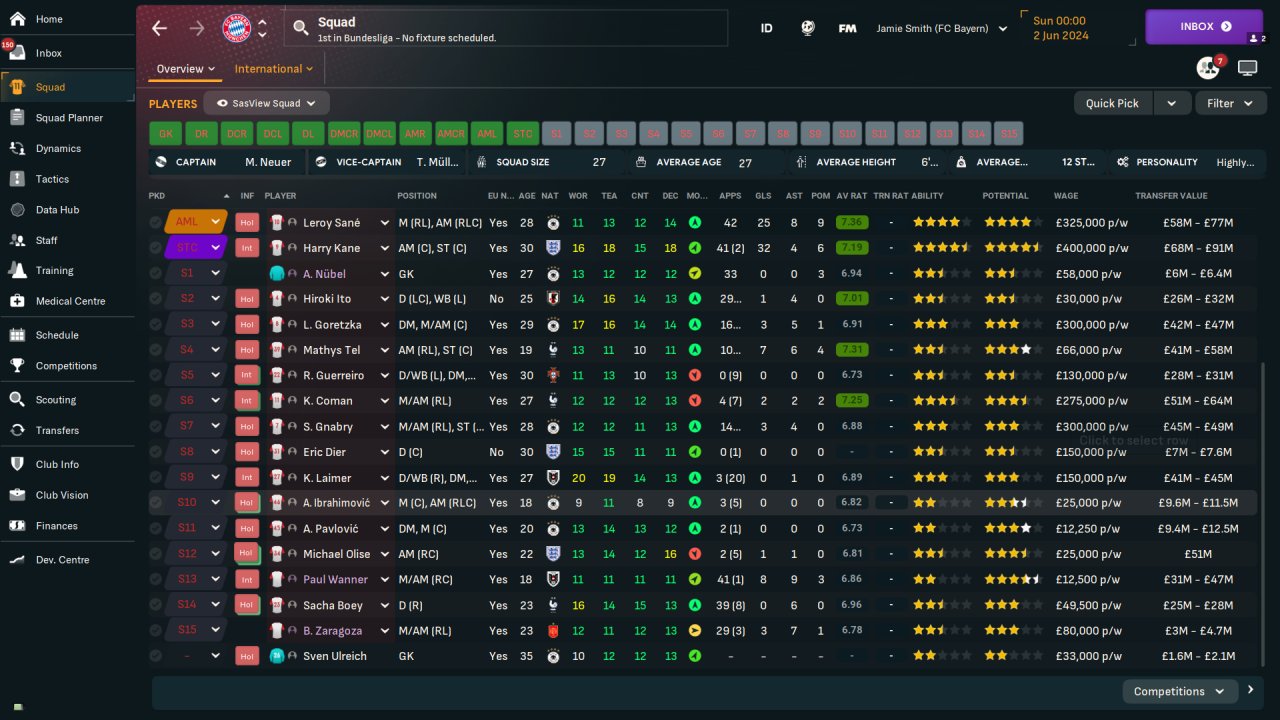Viewport: 1280px width, 720px height.
Task: Open the SasView Squad view dropdown
Action: pos(266,103)
